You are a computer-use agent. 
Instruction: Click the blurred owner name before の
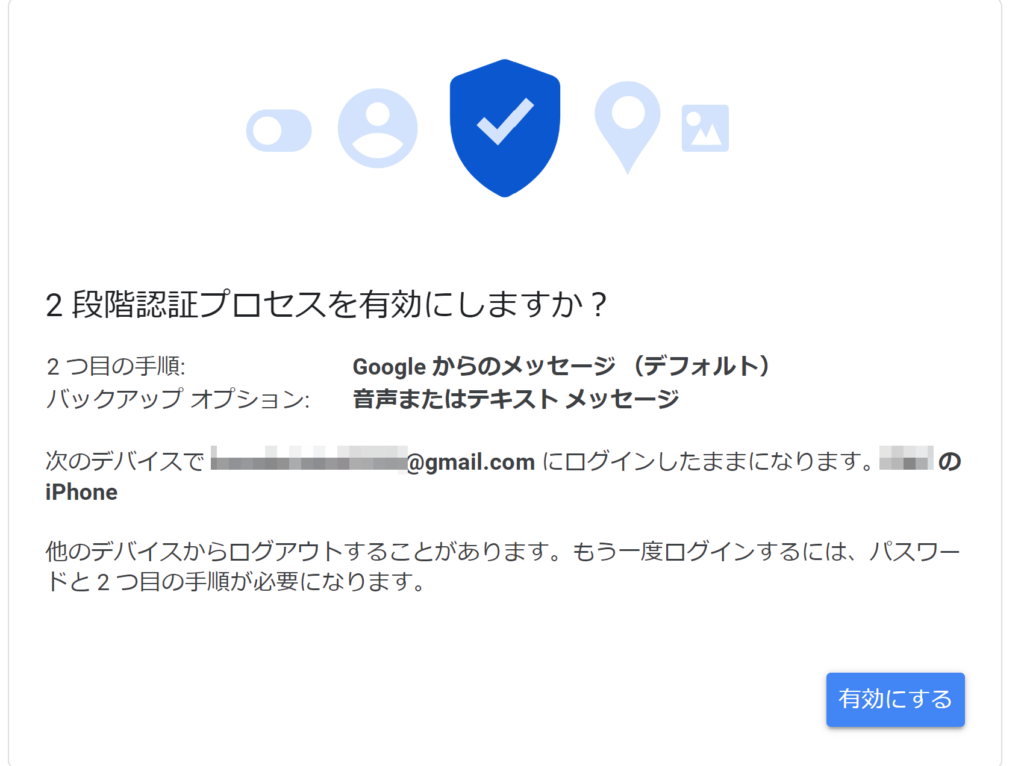coord(905,462)
